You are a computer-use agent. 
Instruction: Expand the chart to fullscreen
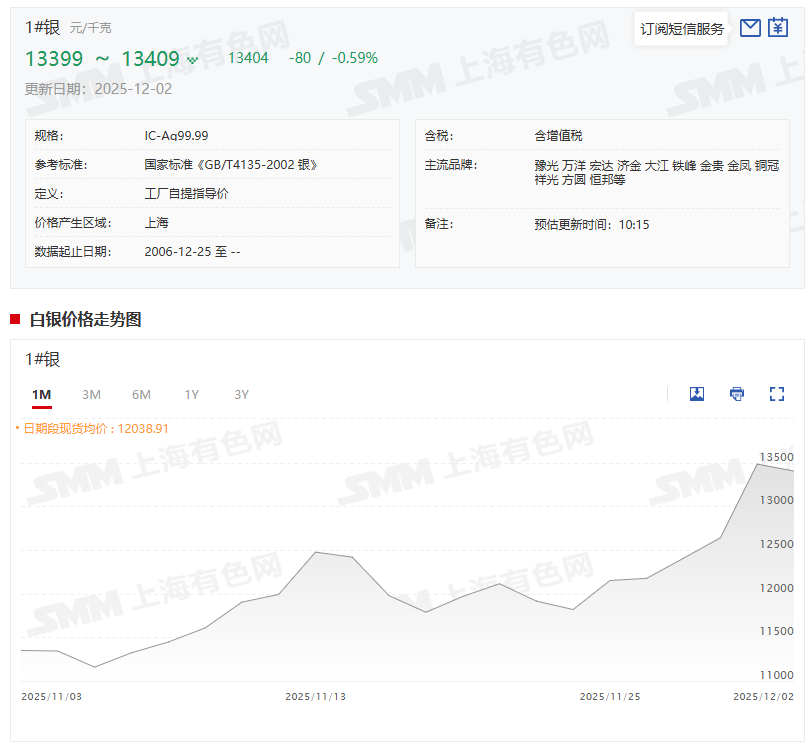pos(777,394)
